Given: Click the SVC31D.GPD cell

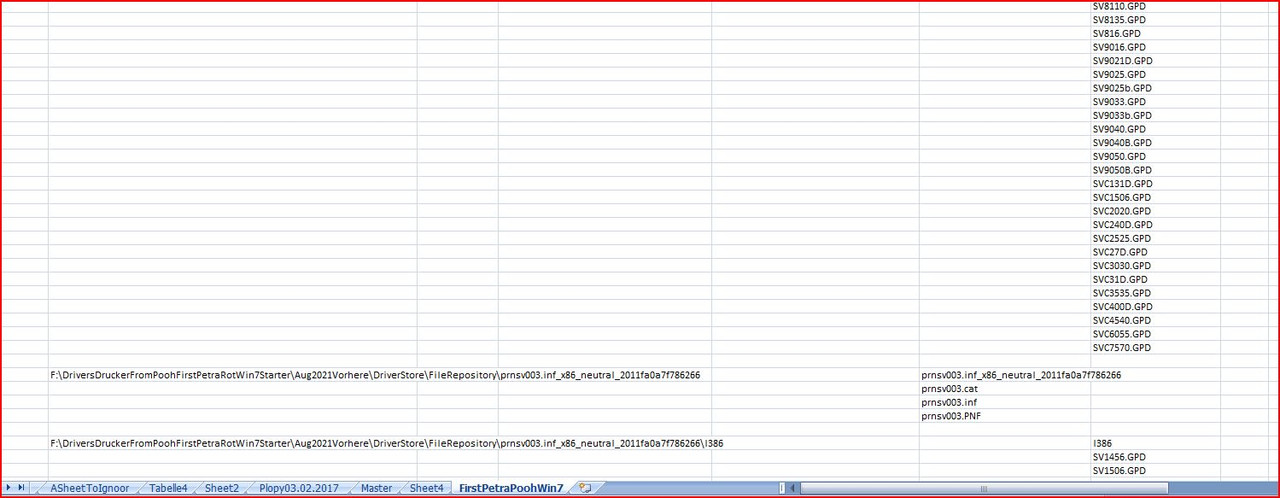Looking at the screenshot, I should tap(1155, 279).
